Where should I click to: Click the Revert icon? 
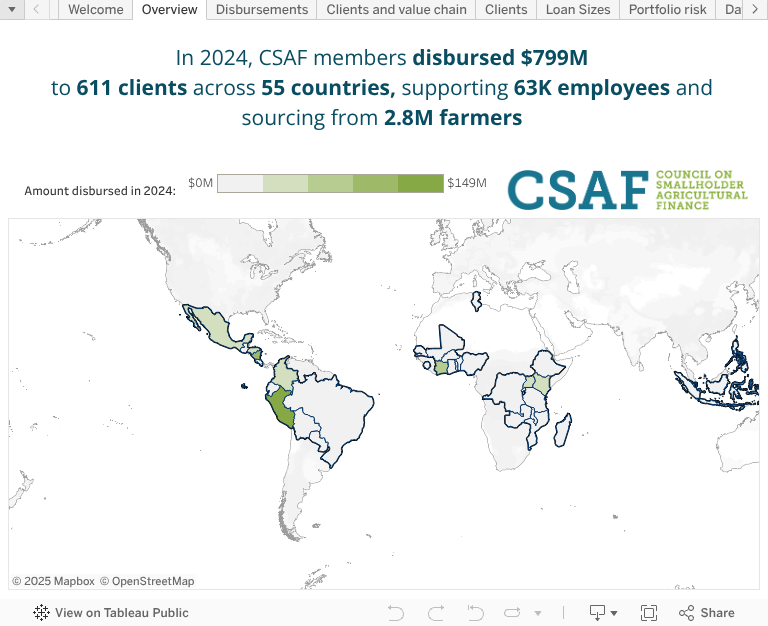tap(475, 613)
